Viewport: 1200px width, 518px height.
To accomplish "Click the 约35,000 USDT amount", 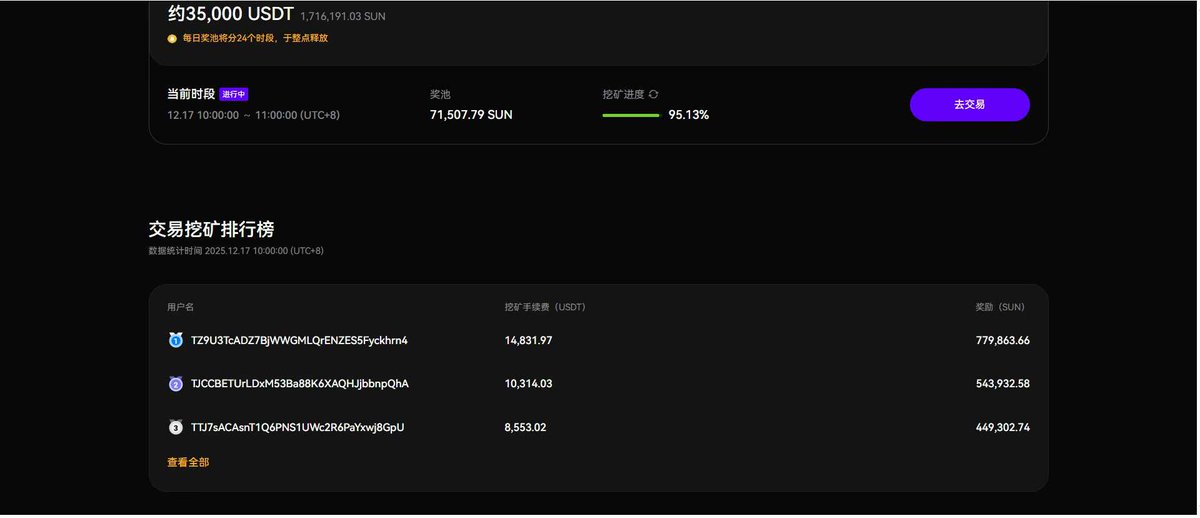I will 231,14.
